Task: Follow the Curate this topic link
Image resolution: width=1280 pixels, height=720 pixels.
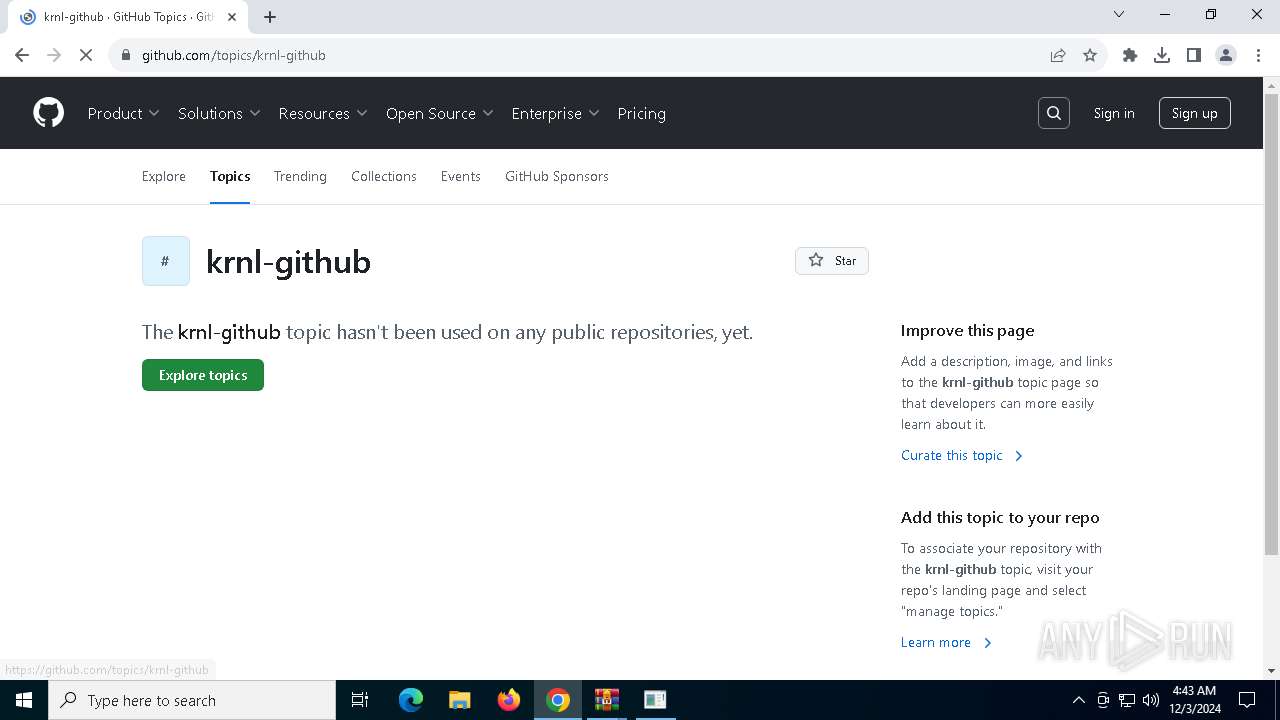Action: click(x=962, y=455)
